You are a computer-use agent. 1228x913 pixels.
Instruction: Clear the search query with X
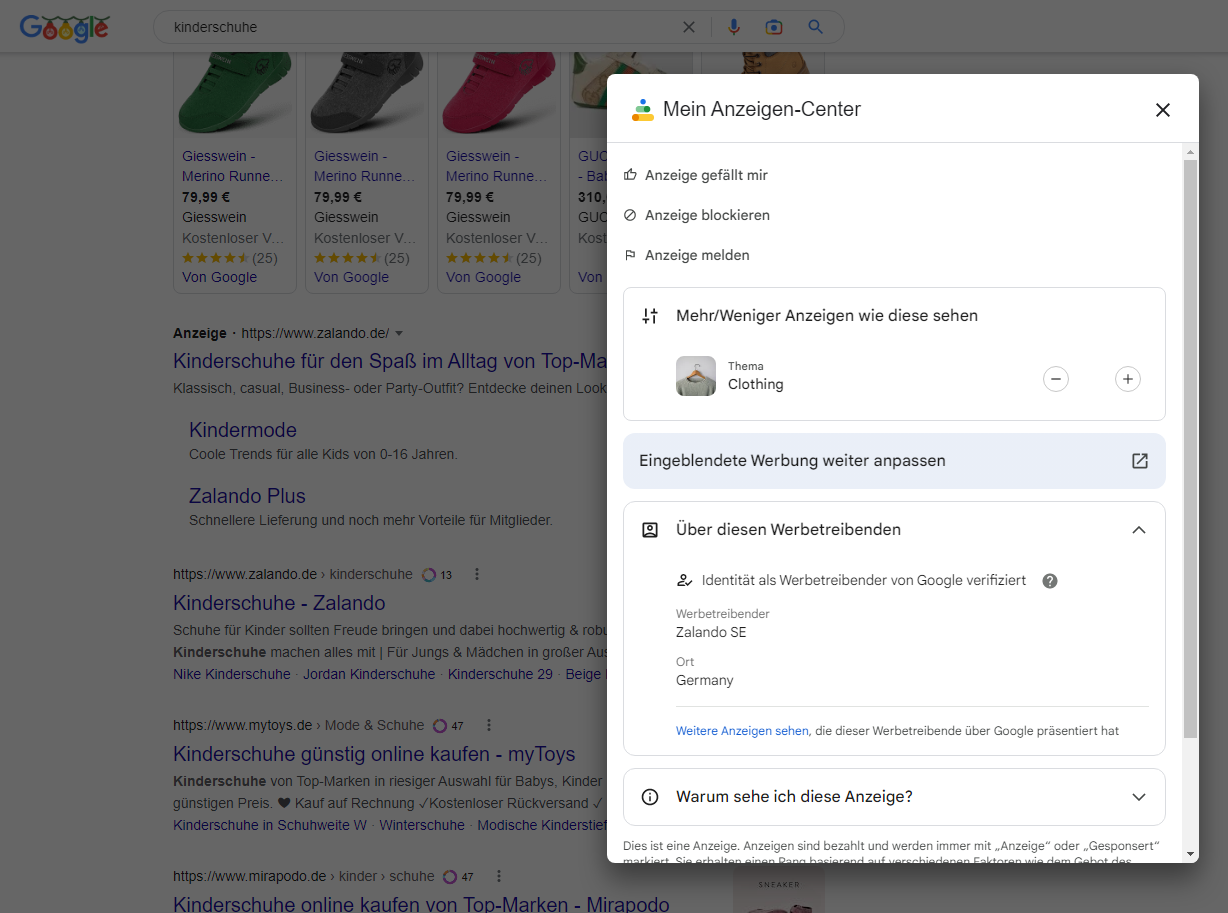689,27
